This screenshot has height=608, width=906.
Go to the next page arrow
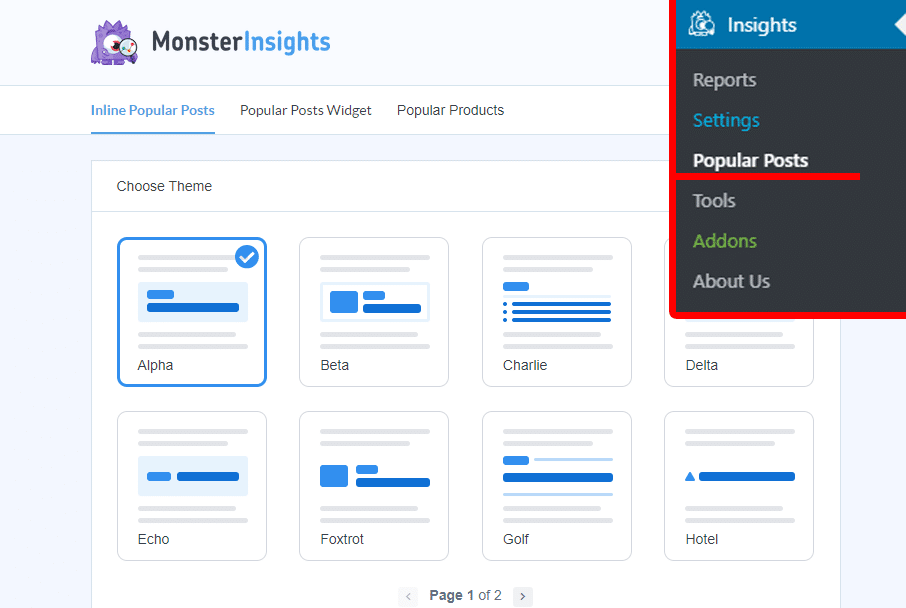[523, 596]
